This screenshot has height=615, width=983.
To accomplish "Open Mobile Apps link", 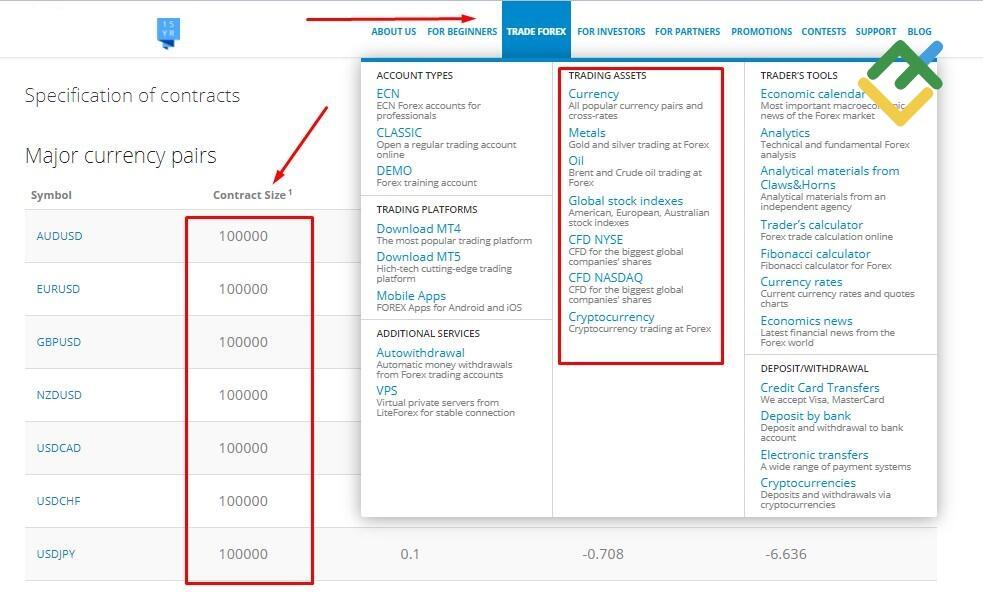I will 411,296.
